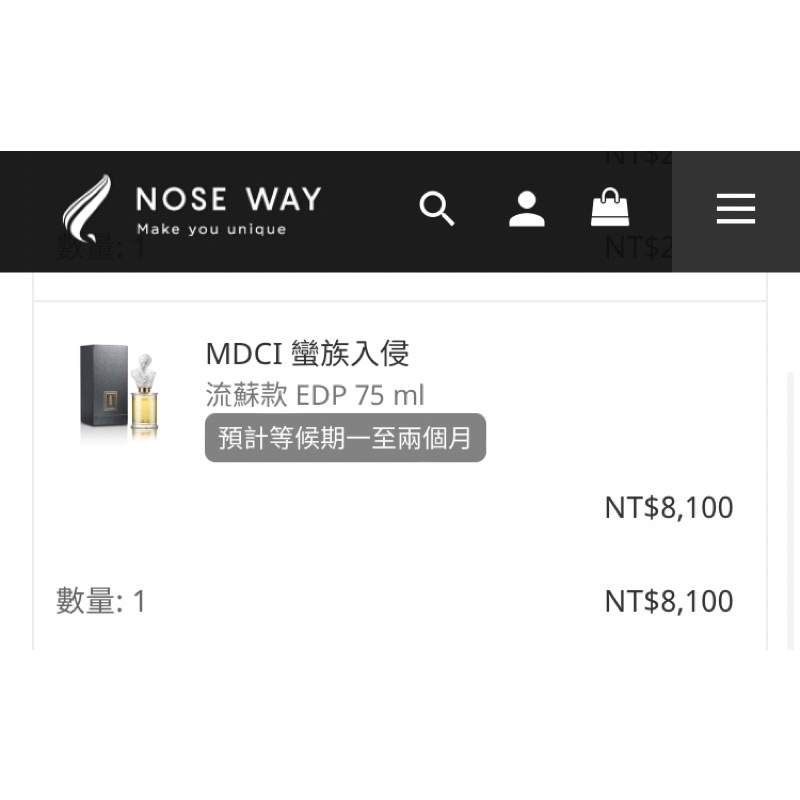The height and width of the screenshot is (800, 800).
Task: Open the user account icon
Action: 527,209
